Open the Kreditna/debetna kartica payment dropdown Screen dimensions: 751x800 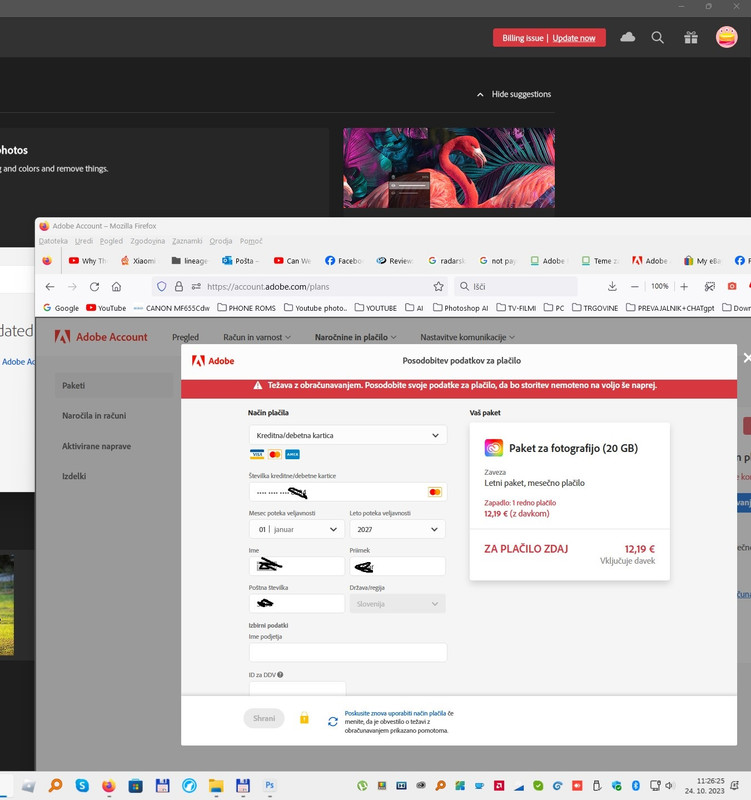click(348, 435)
